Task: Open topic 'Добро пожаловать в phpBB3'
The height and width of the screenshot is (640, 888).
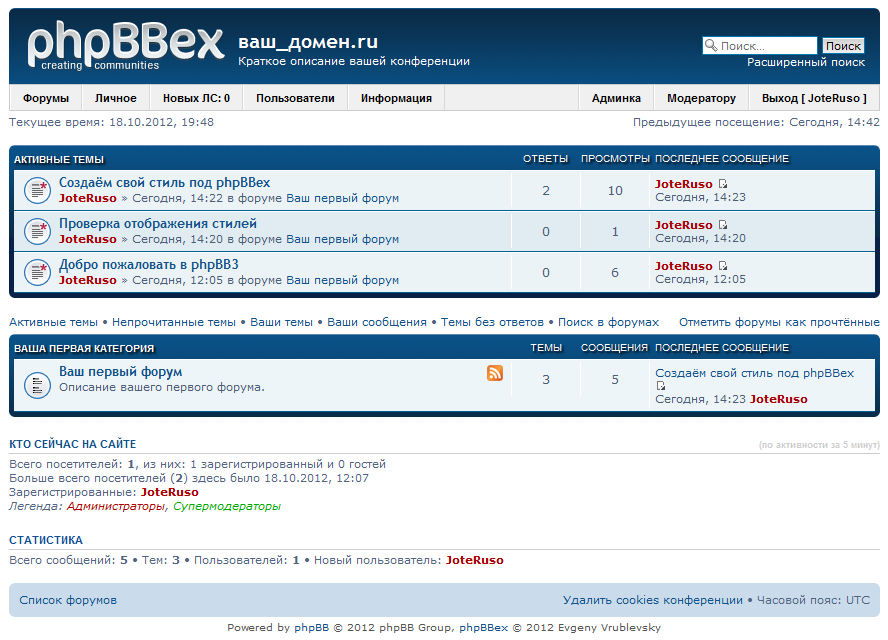Action: pyautogui.click(x=148, y=264)
